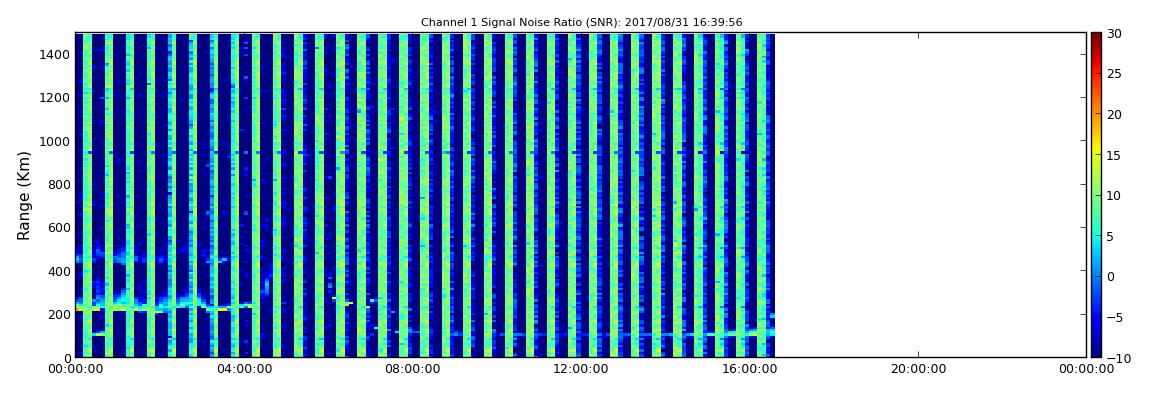Click the colorbar value 25

[1115, 73]
